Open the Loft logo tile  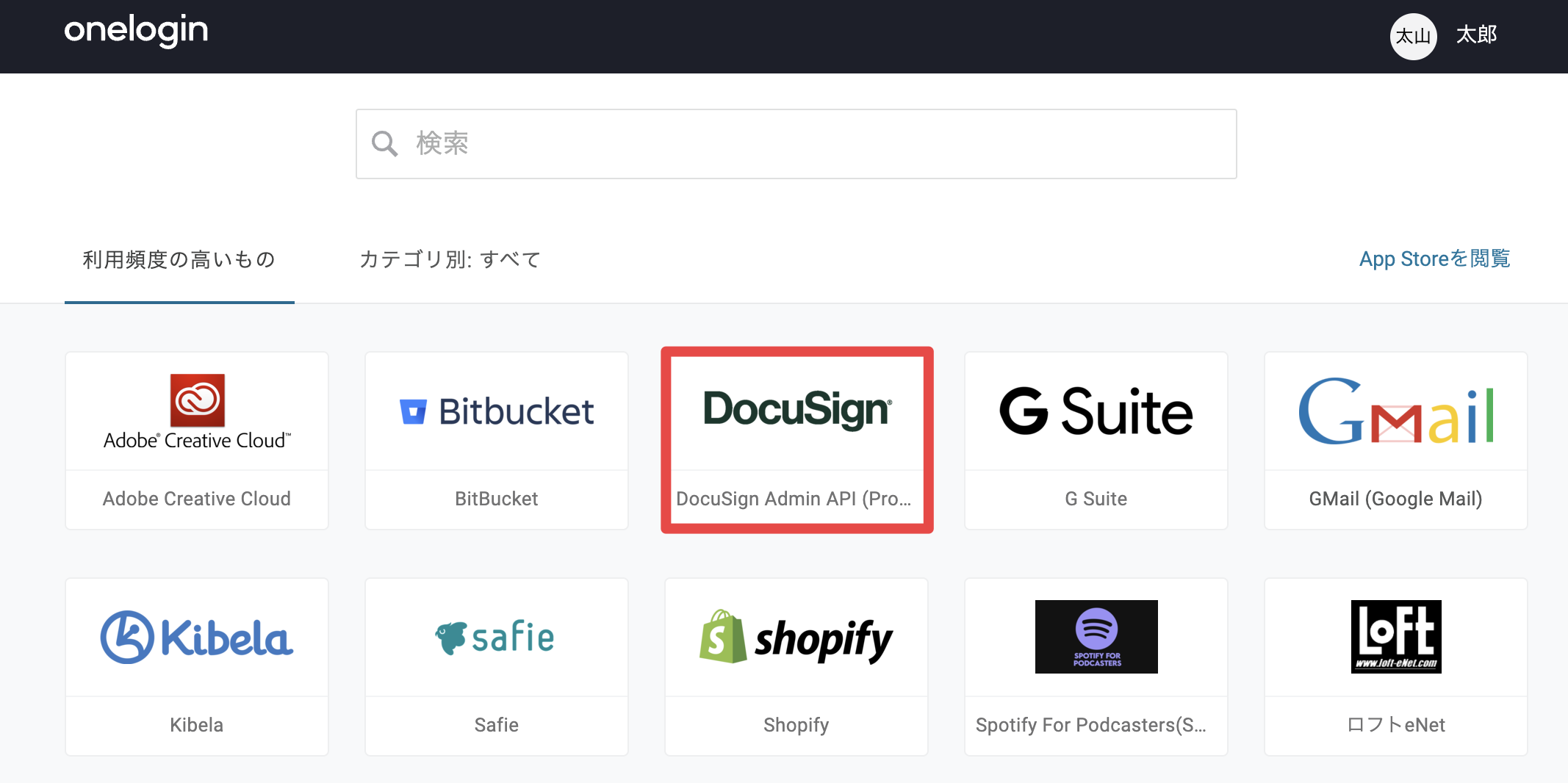(1396, 637)
